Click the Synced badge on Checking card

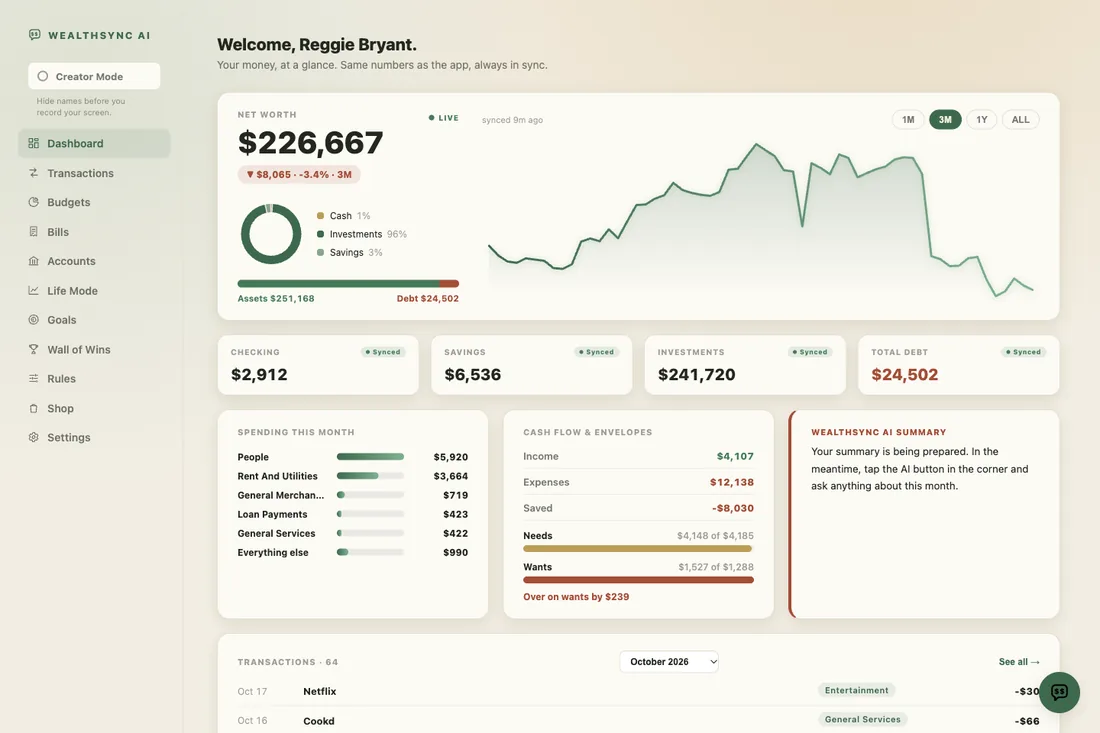[382, 352]
